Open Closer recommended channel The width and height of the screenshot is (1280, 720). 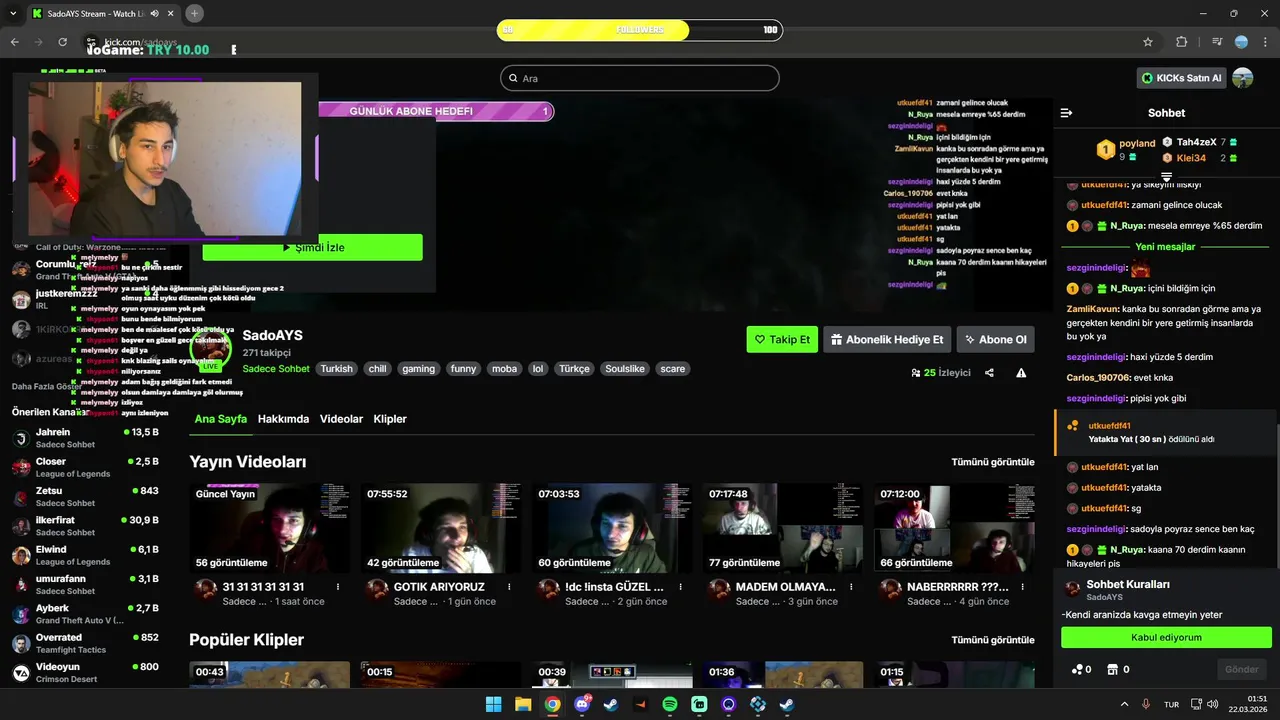[x=85, y=467]
